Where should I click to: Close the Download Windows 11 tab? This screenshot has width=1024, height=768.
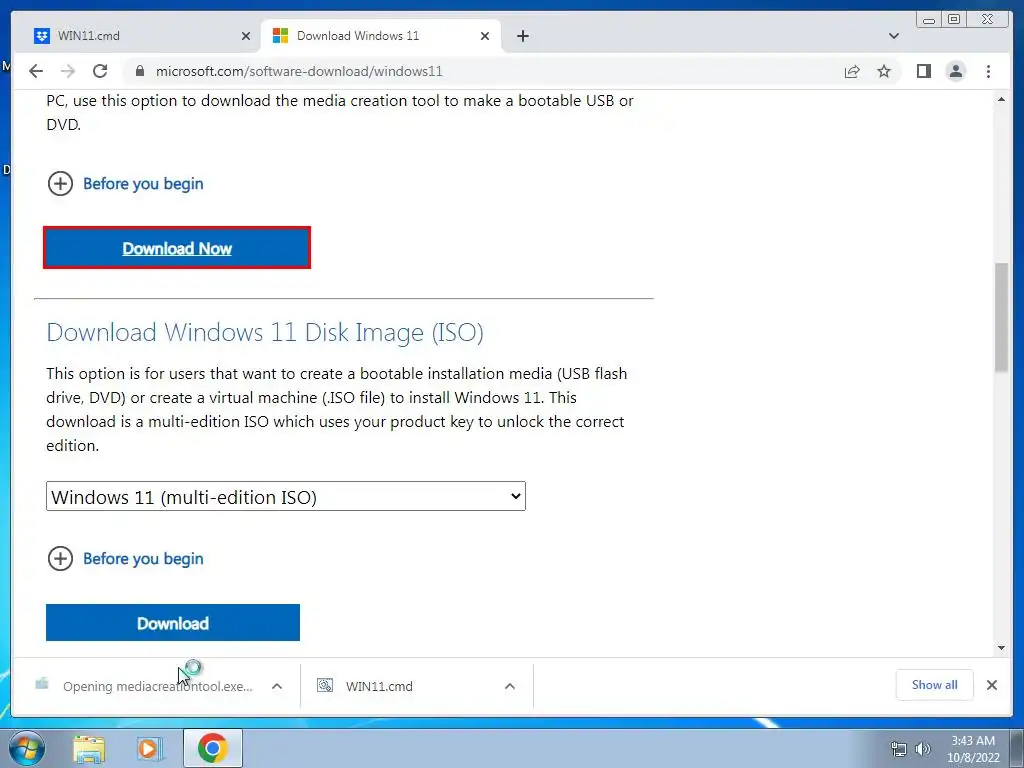click(485, 36)
